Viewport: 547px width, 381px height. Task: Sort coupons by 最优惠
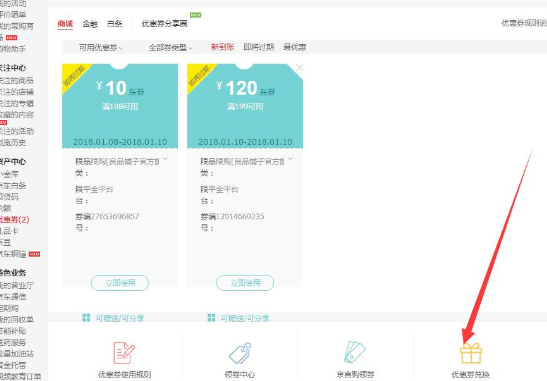295,47
